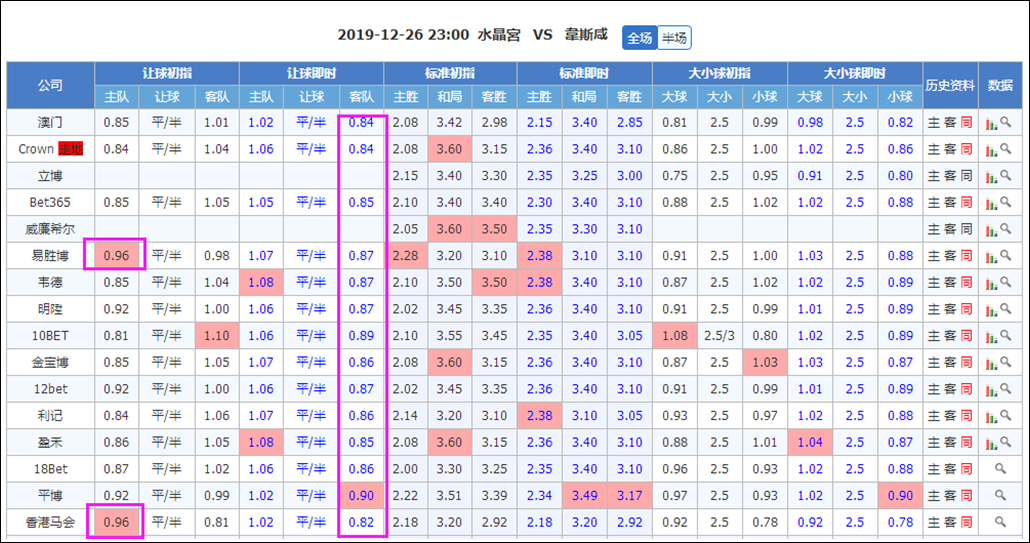
Task: Open red 同 link in 澳门 row
Action: click(966, 122)
